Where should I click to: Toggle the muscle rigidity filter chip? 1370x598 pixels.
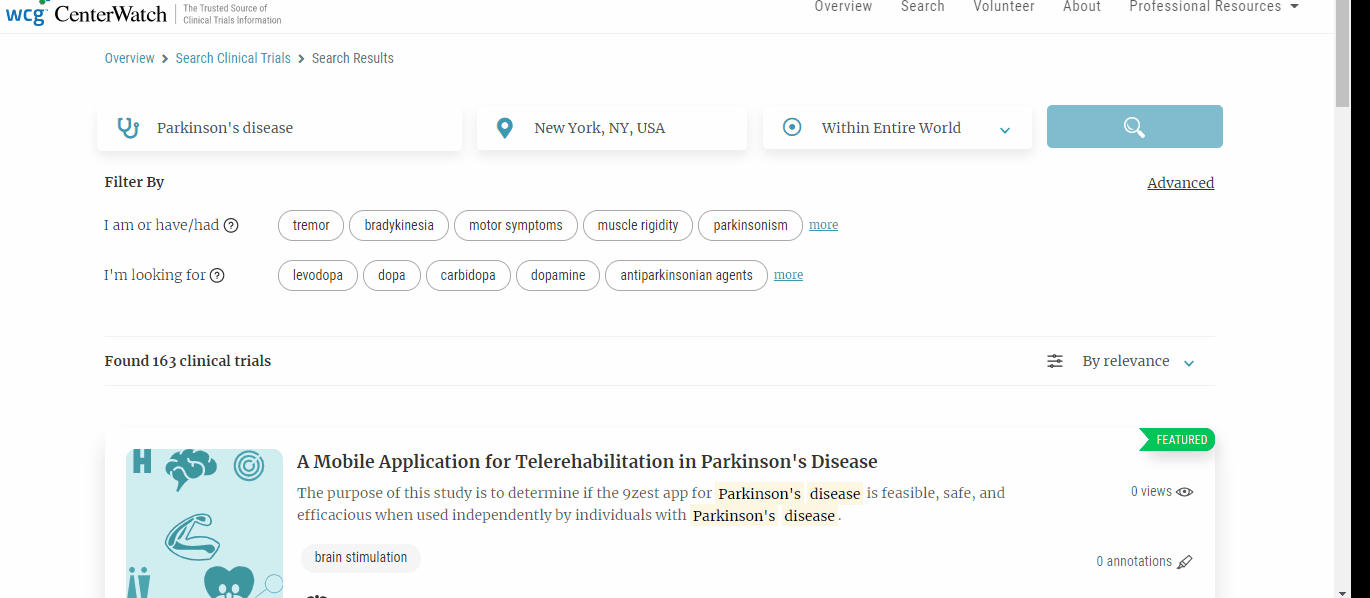[637, 225]
